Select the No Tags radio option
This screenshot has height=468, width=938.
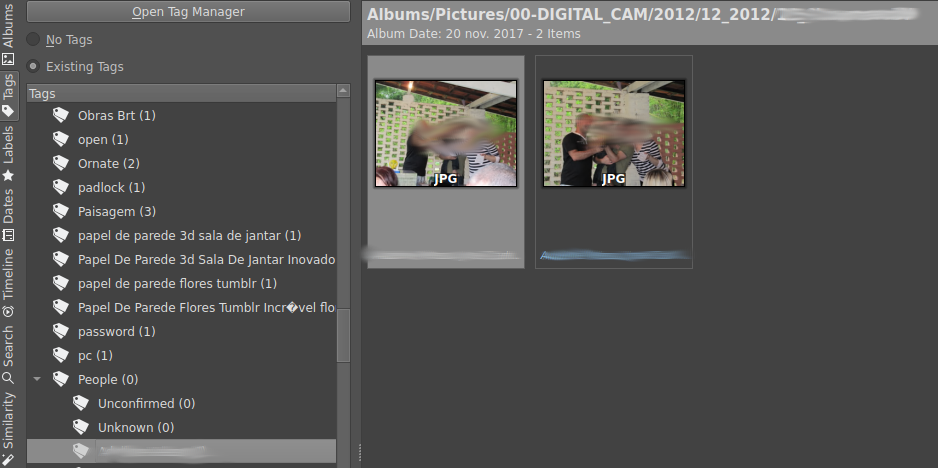(34, 40)
